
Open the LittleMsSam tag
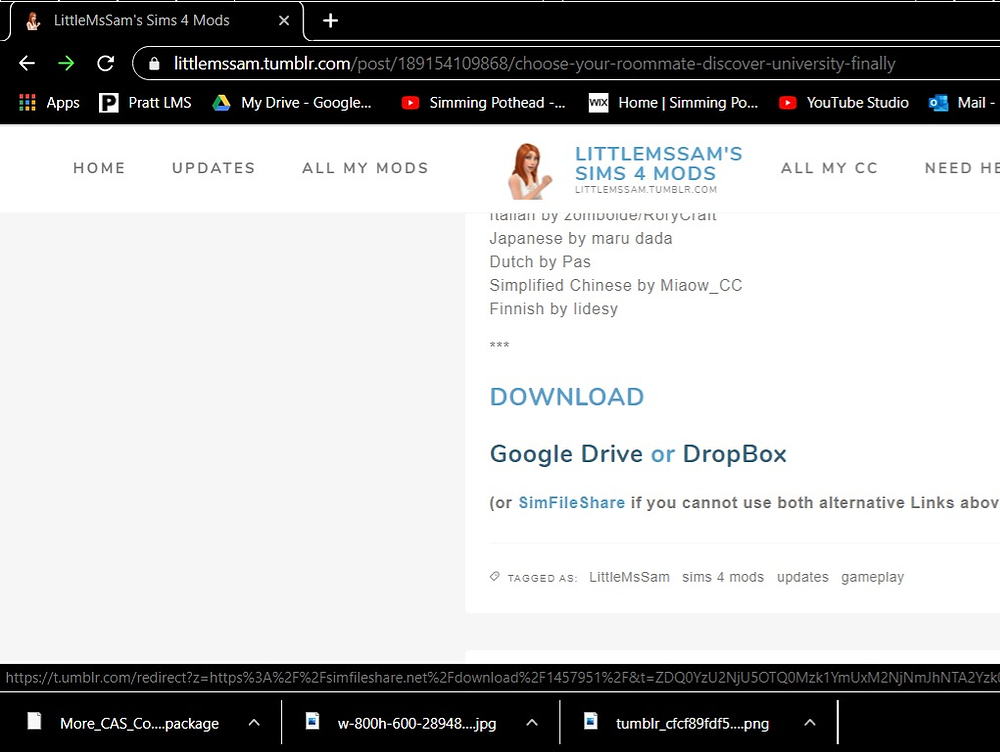coord(629,577)
